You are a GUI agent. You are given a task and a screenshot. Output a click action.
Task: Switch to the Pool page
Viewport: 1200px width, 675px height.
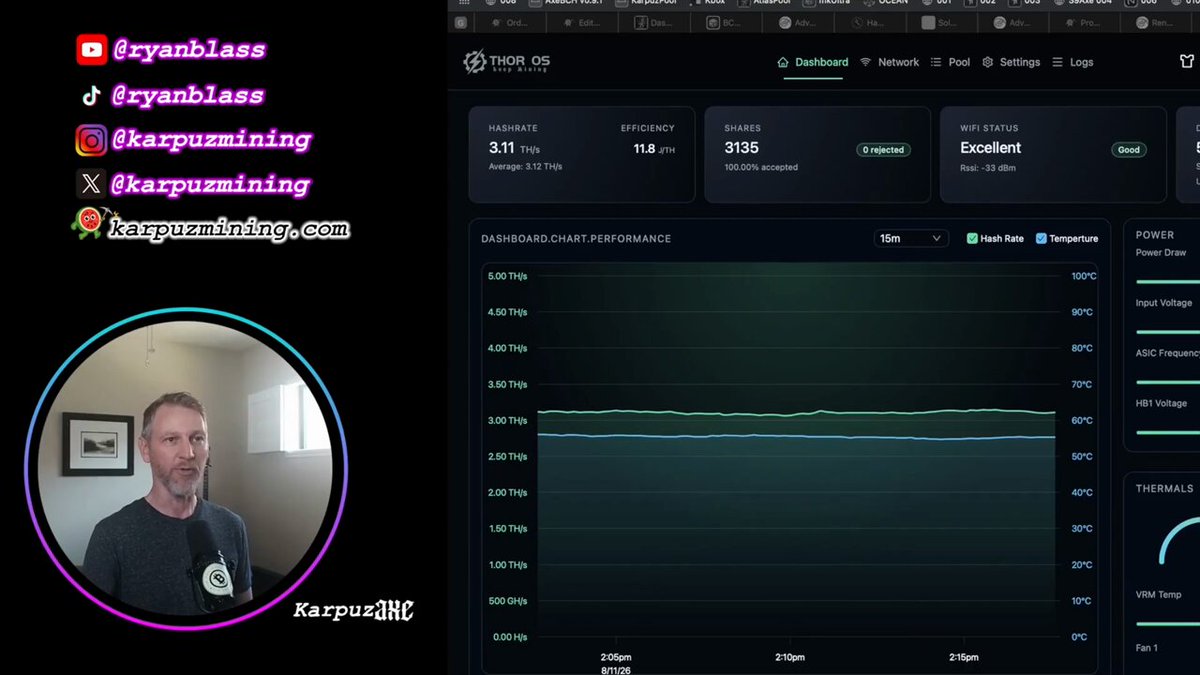[950, 62]
